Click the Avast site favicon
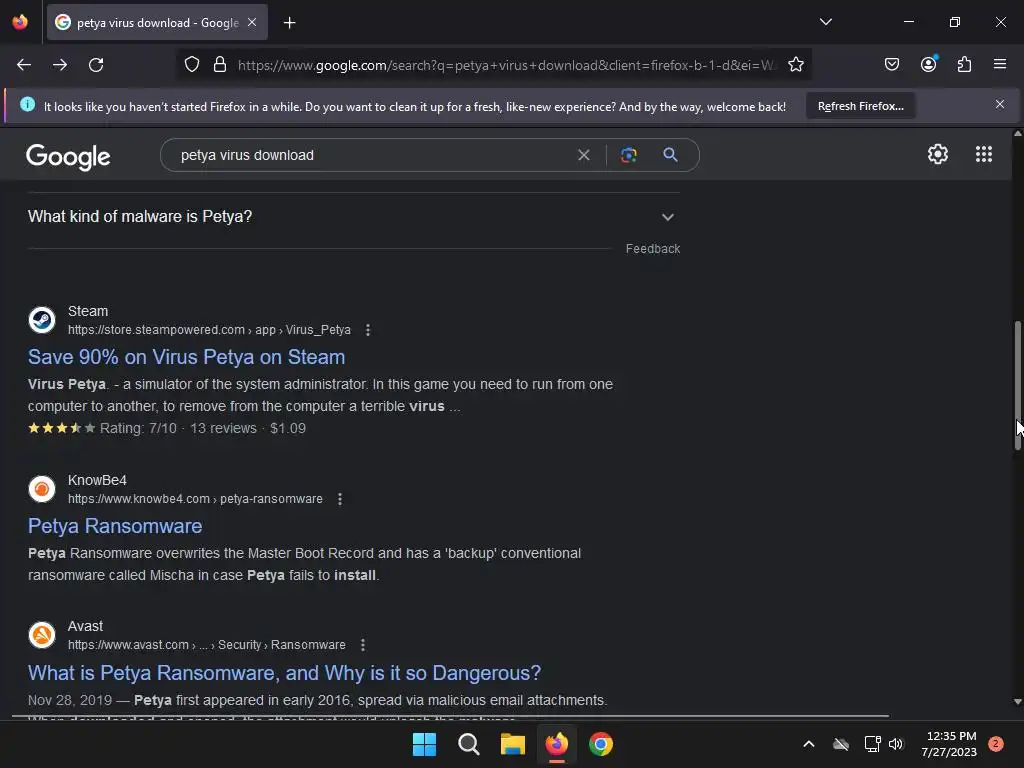 coord(42,635)
